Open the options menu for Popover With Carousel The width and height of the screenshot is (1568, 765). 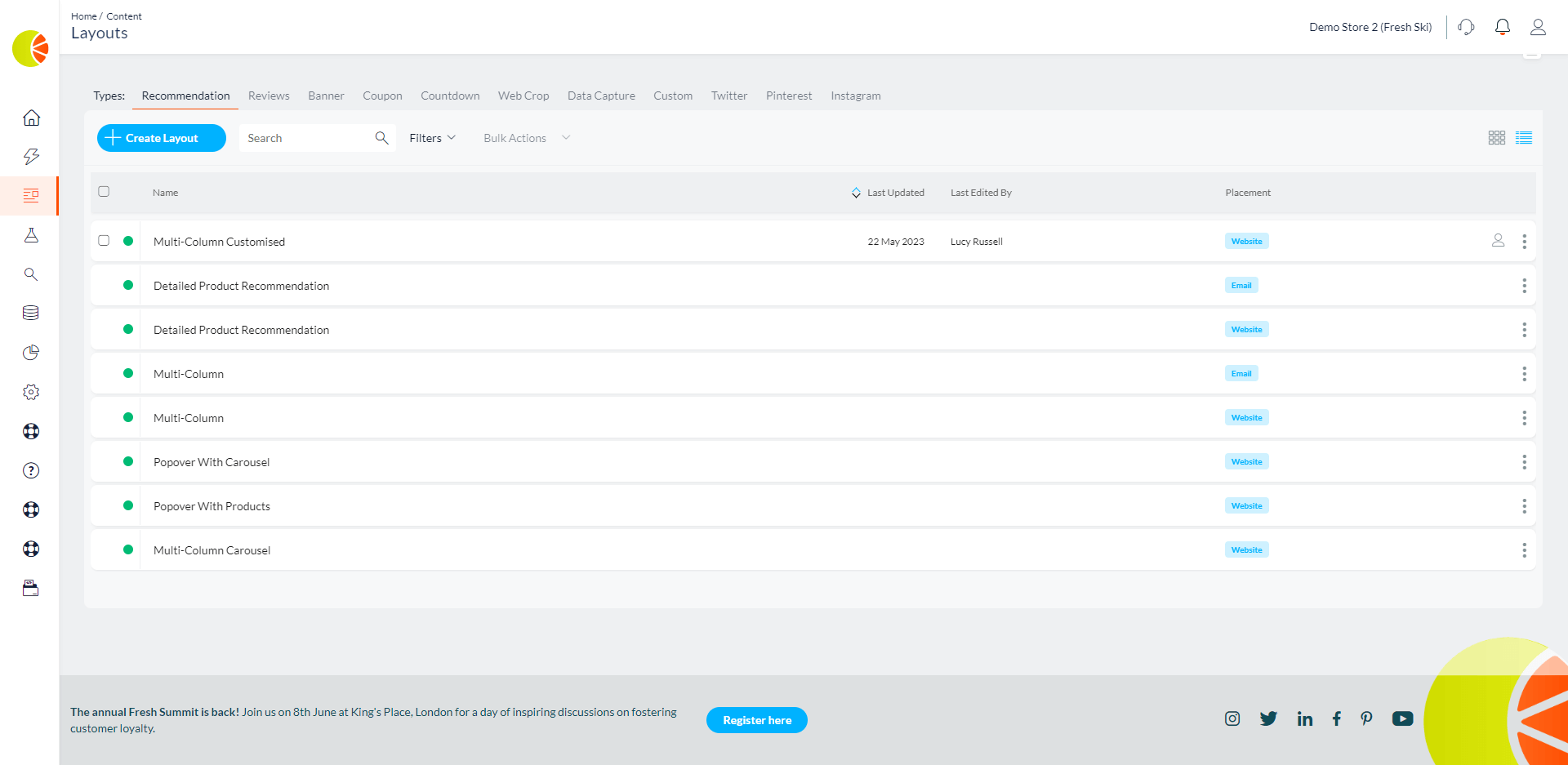pyautogui.click(x=1524, y=462)
